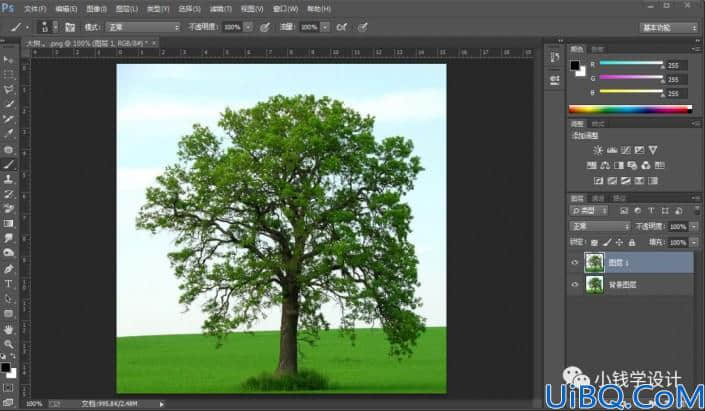The height and width of the screenshot is (411, 705).
Task: Add a Channel Mixer adjustment
Action: 646,165
